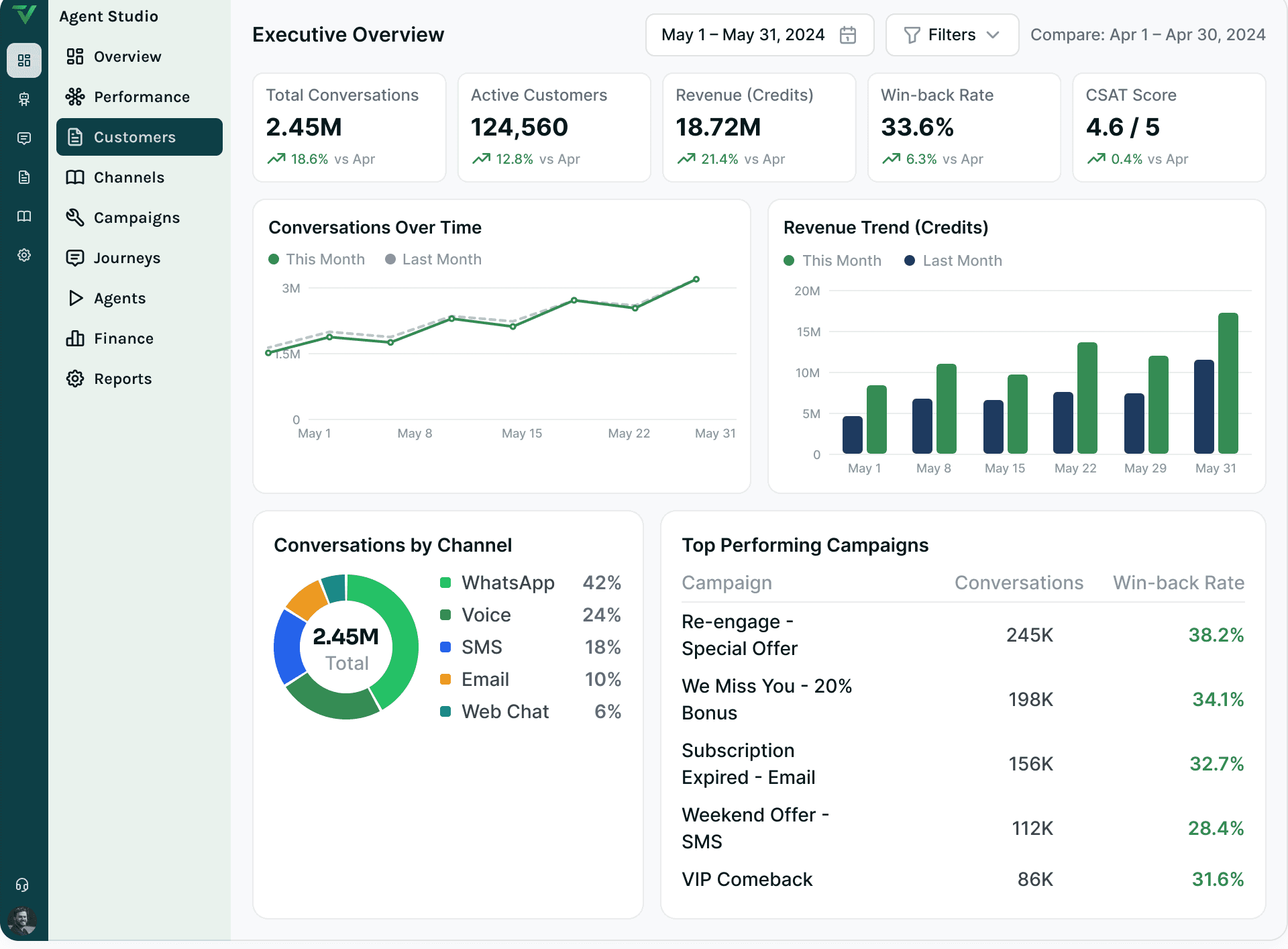Select the Web Chat legend entry

click(531, 711)
